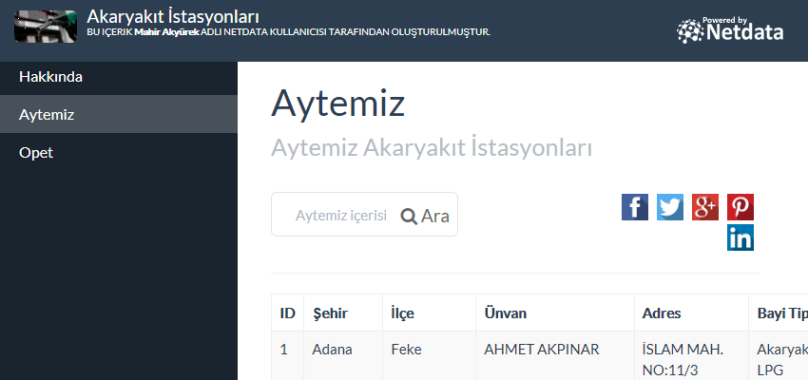
Task: Open the Hakkında menu item
Action: click(119, 77)
